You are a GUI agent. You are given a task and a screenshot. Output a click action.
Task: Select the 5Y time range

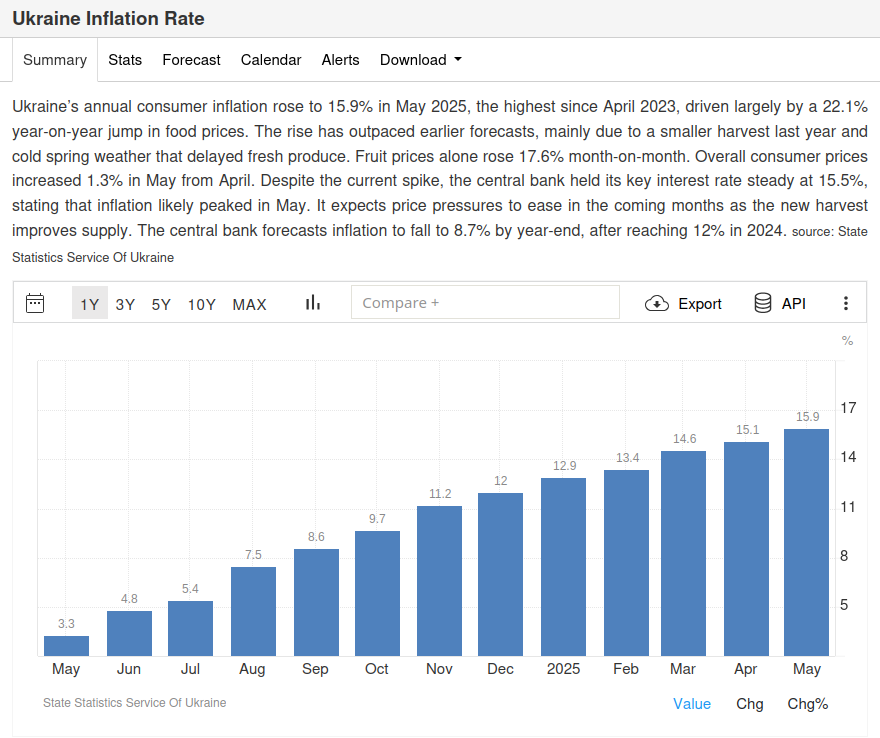(x=161, y=304)
